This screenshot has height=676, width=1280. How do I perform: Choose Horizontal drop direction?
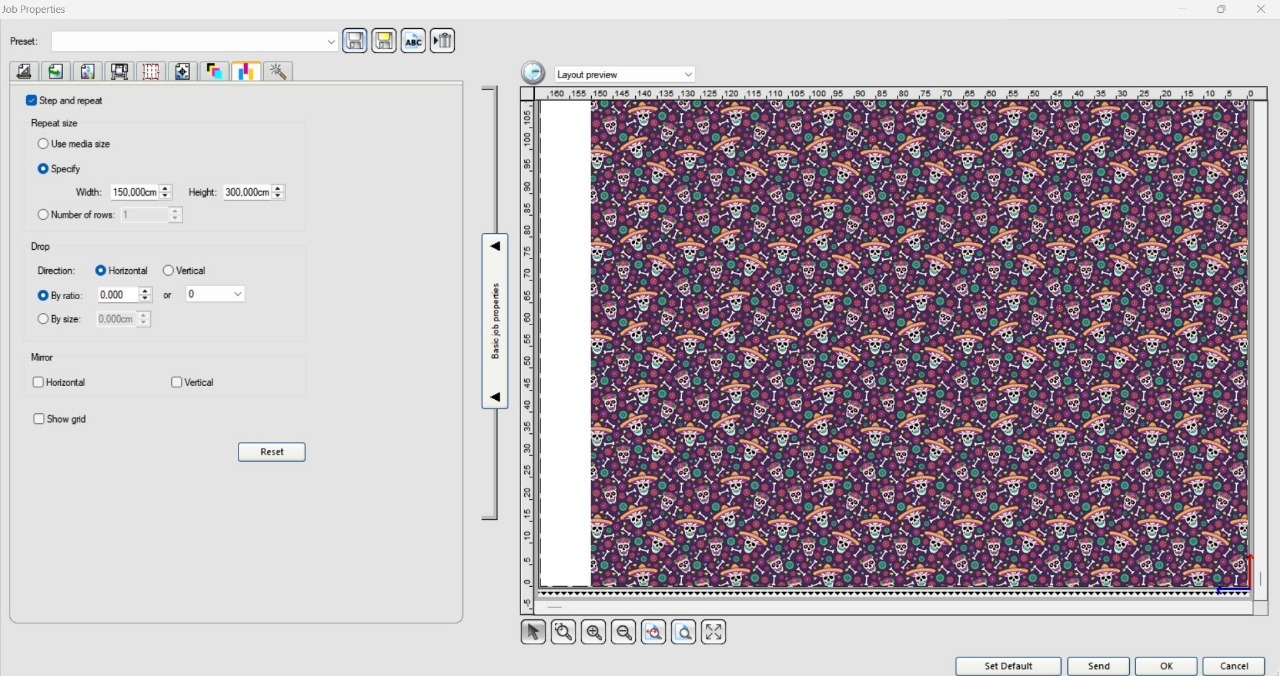coord(101,271)
